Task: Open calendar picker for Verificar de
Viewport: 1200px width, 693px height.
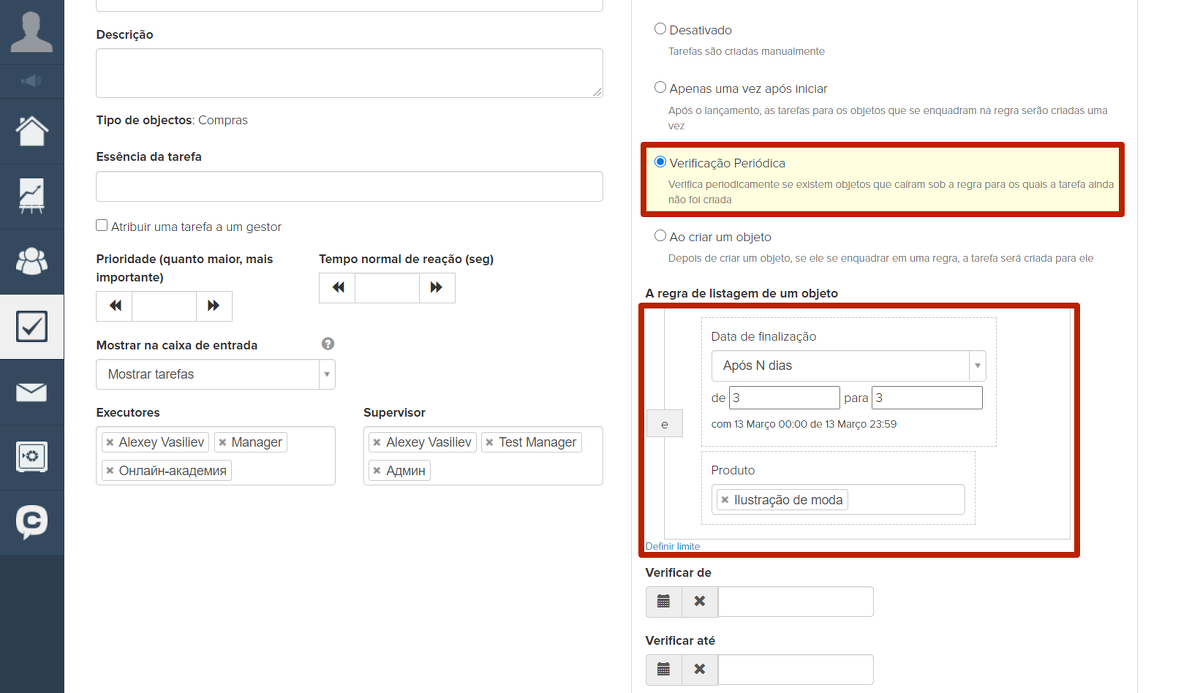Action: click(663, 602)
